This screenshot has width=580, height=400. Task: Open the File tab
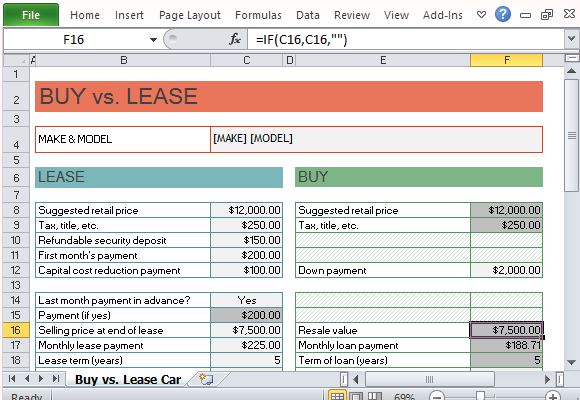pyautogui.click(x=31, y=15)
